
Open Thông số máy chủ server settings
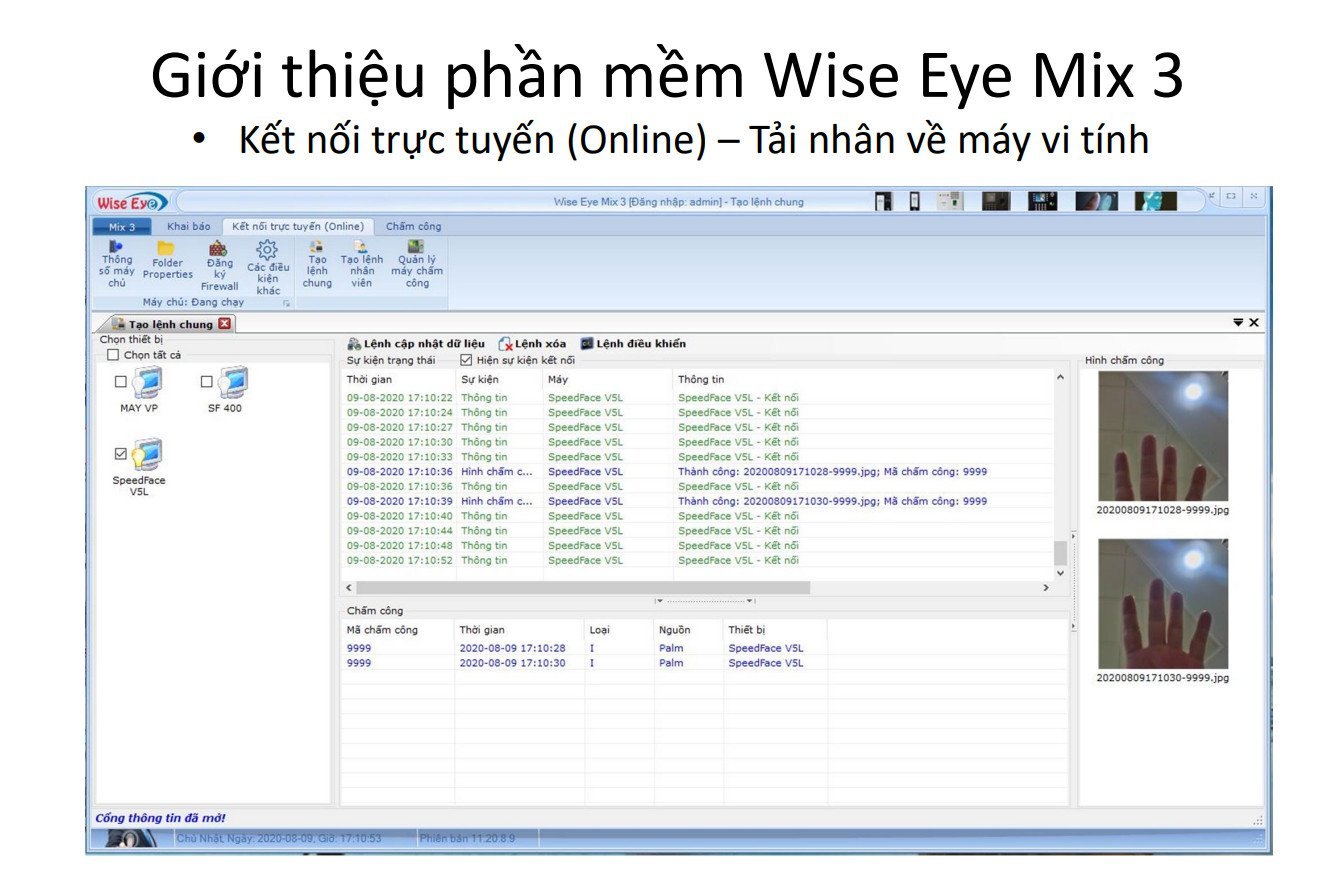[117, 264]
